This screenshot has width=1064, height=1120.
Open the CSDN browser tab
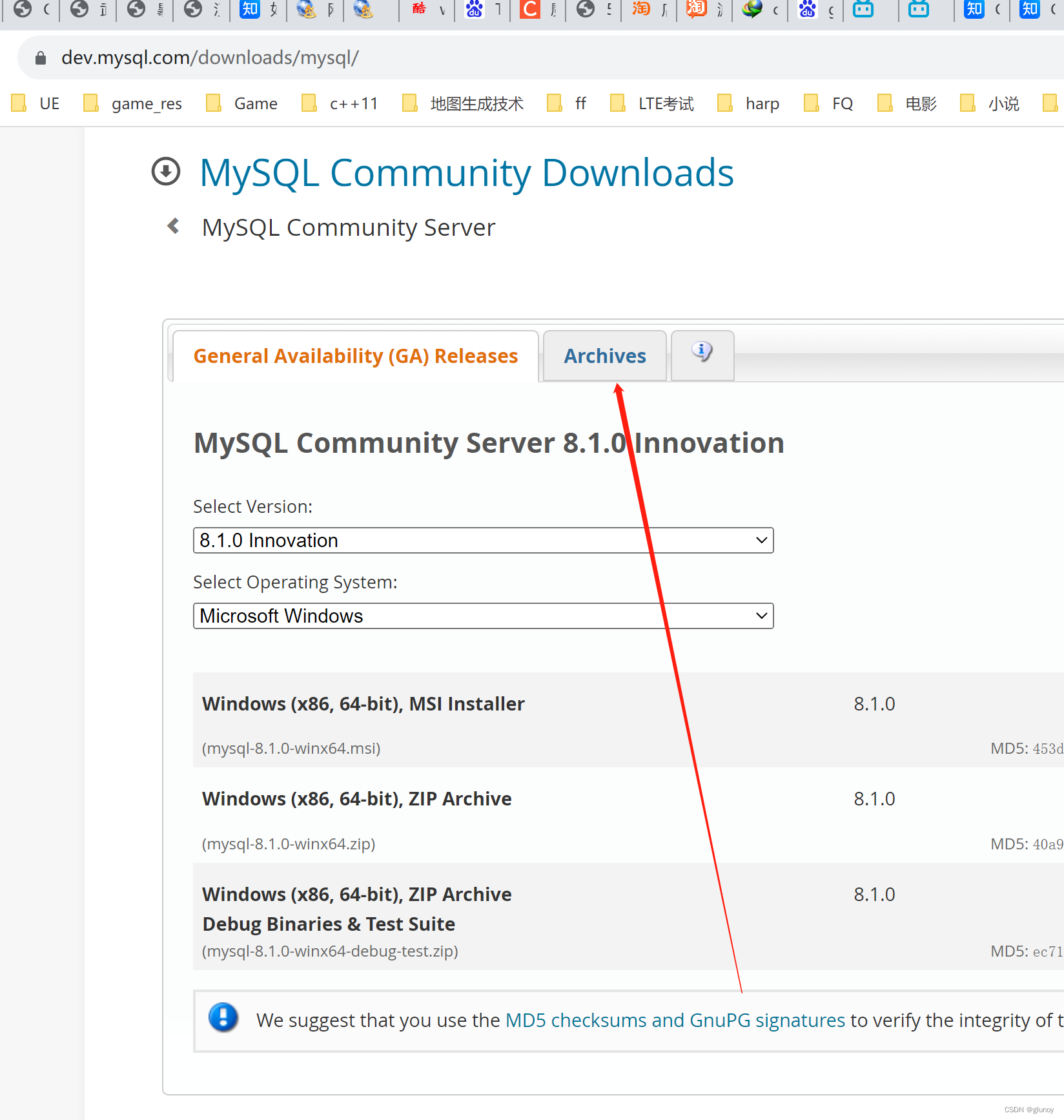[529, 10]
